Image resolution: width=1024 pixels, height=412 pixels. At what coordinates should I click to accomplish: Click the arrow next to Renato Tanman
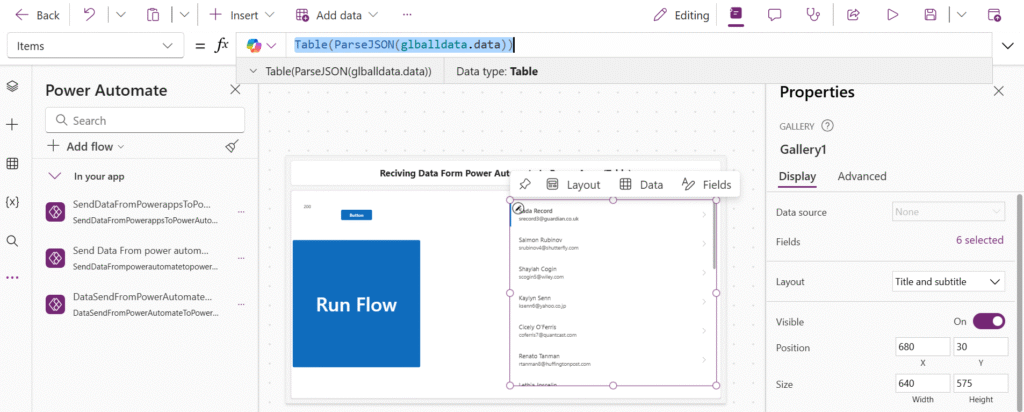[704, 360]
